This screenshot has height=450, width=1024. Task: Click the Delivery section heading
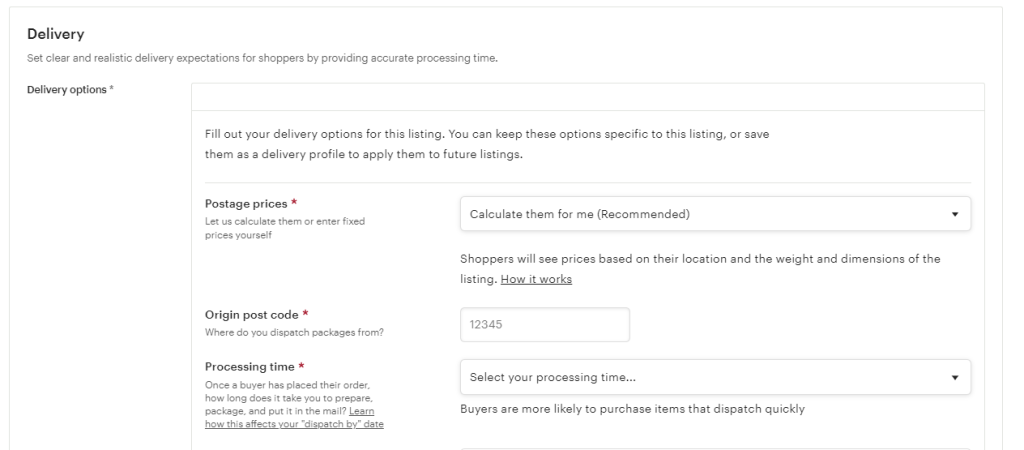click(x=56, y=34)
